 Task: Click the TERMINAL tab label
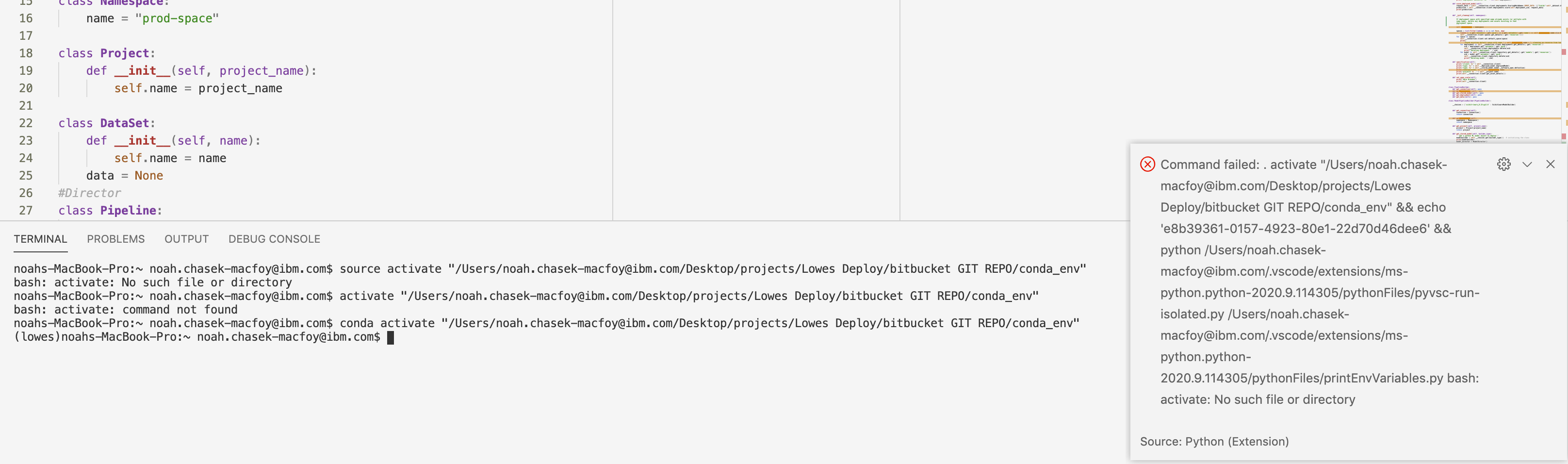(x=40, y=239)
